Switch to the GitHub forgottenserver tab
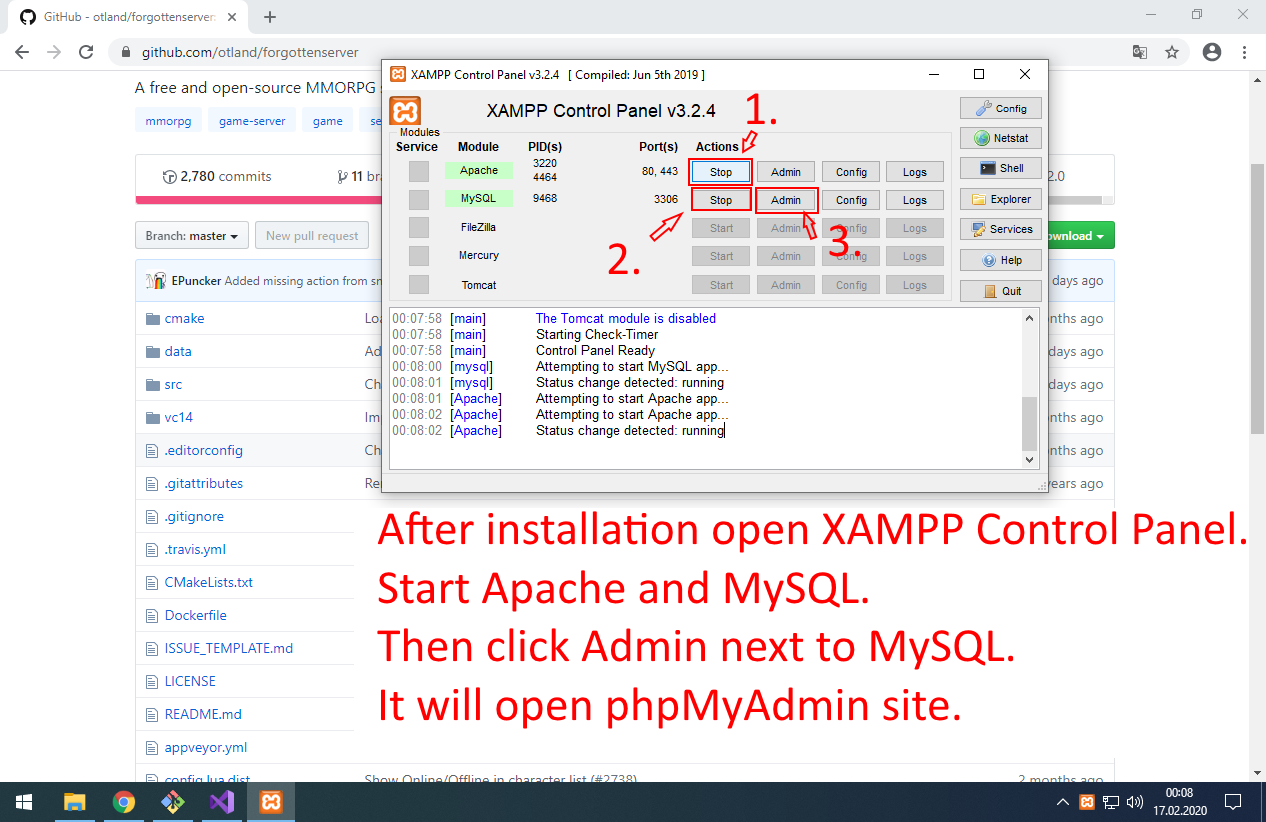The image size is (1266, 822). (127, 17)
